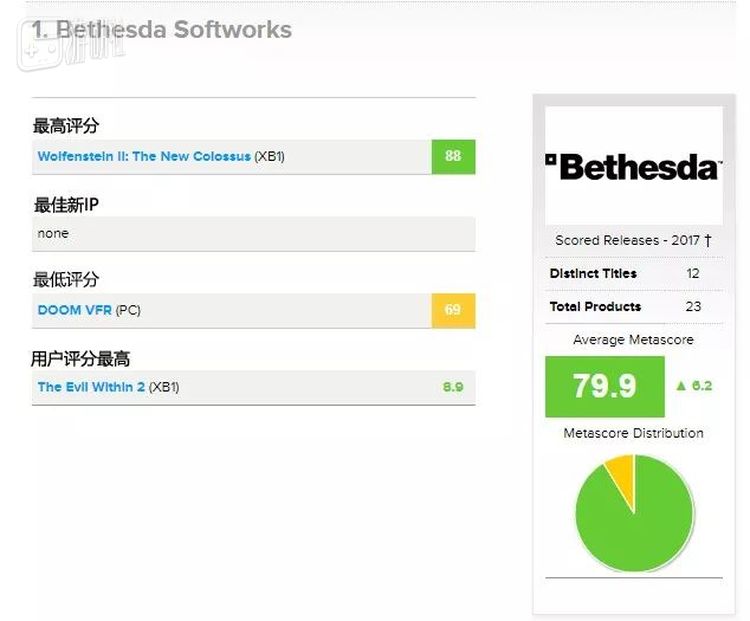Click the yellow 69 score badge

(453, 310)
